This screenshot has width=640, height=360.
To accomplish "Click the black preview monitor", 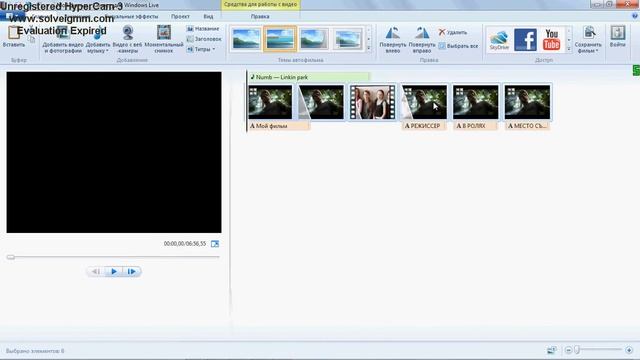I will [x=114, y=152].
